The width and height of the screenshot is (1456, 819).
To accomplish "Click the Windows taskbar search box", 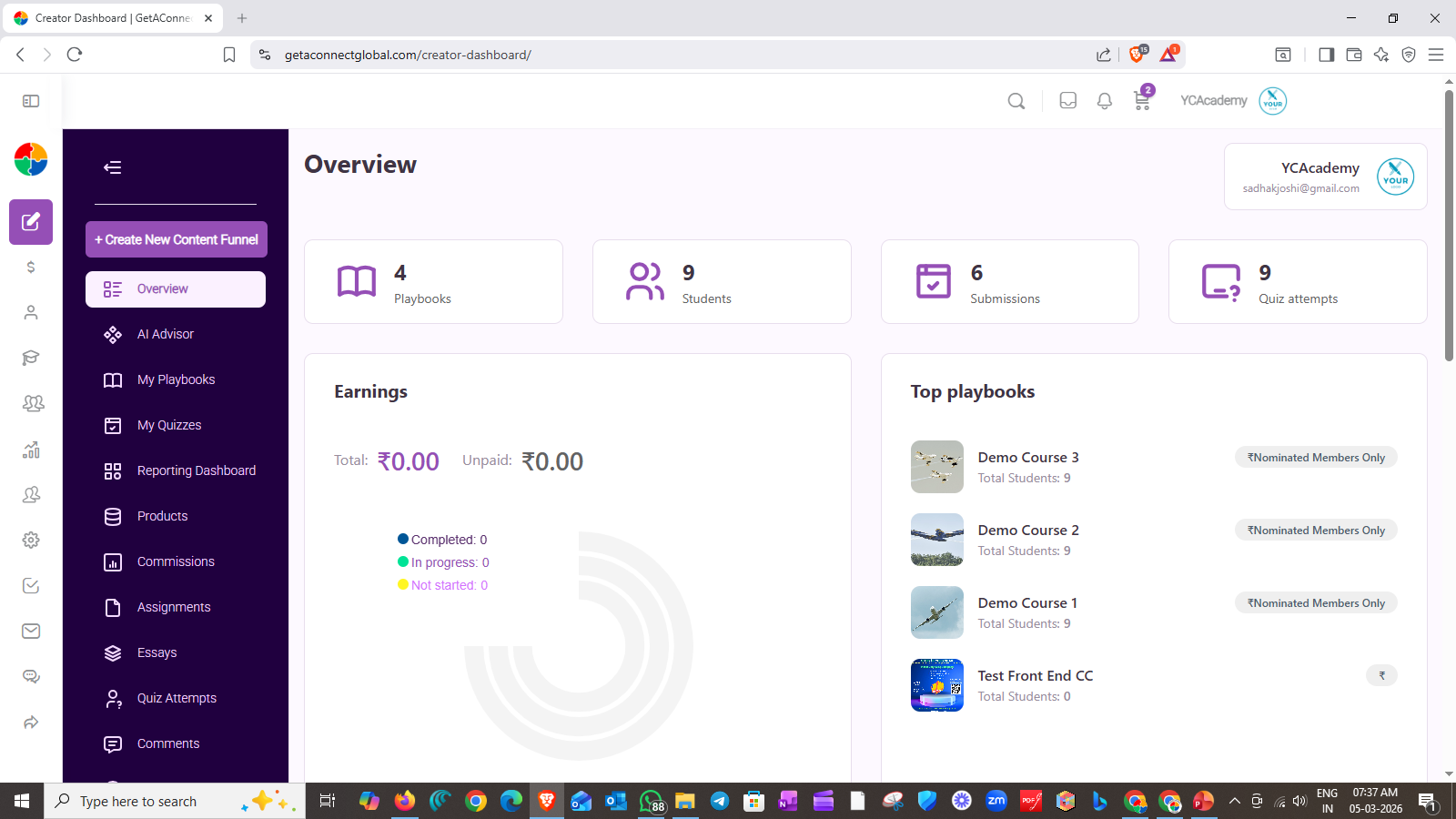I will (175, 801).
